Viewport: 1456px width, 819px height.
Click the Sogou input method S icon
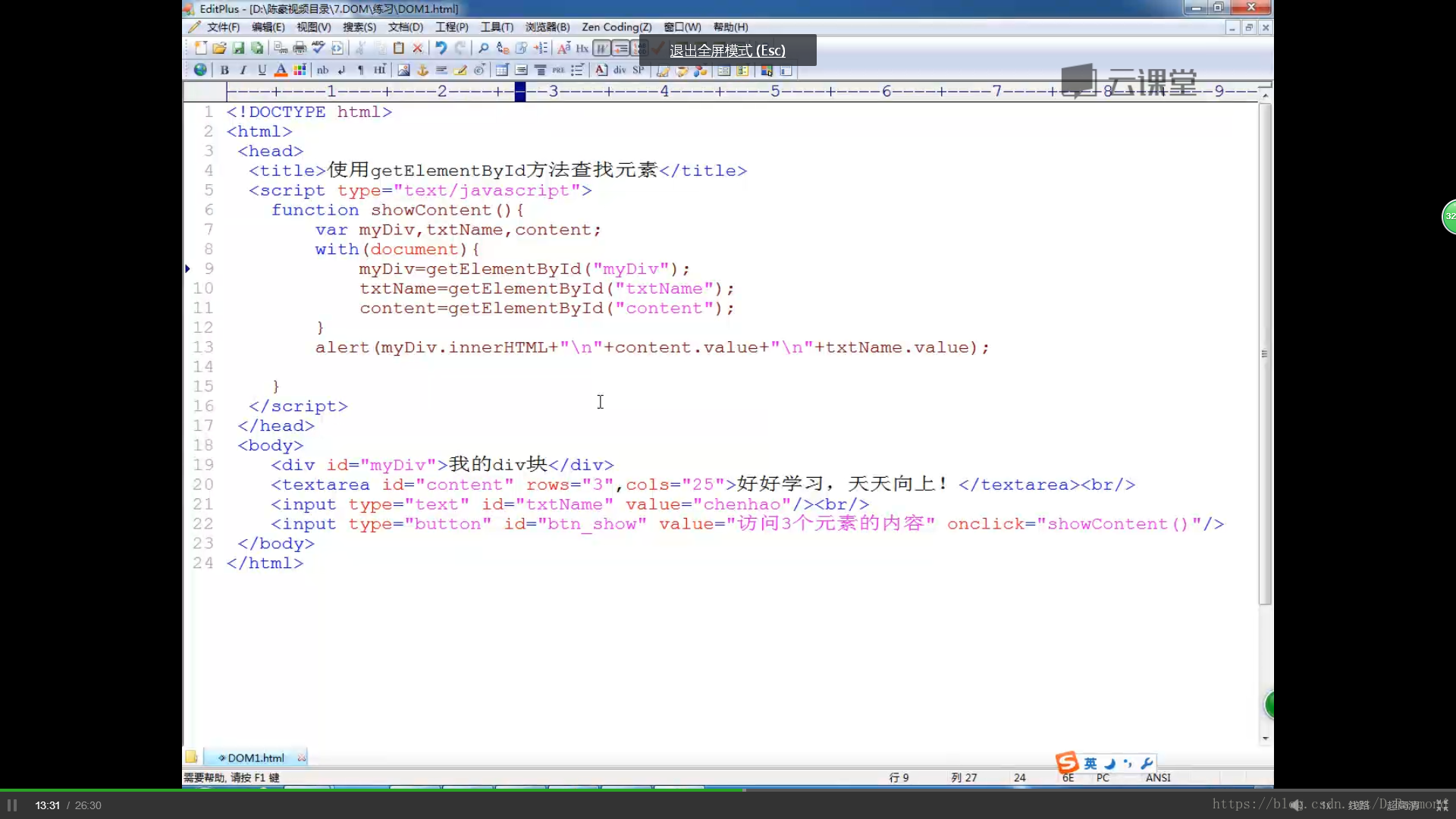click(x=1067, y=762)
